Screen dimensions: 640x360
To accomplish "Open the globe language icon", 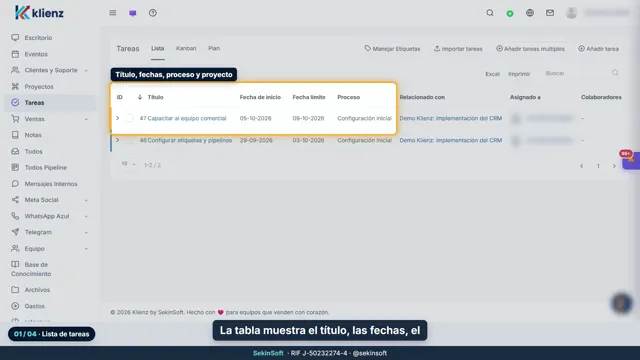I will (530, 13).
